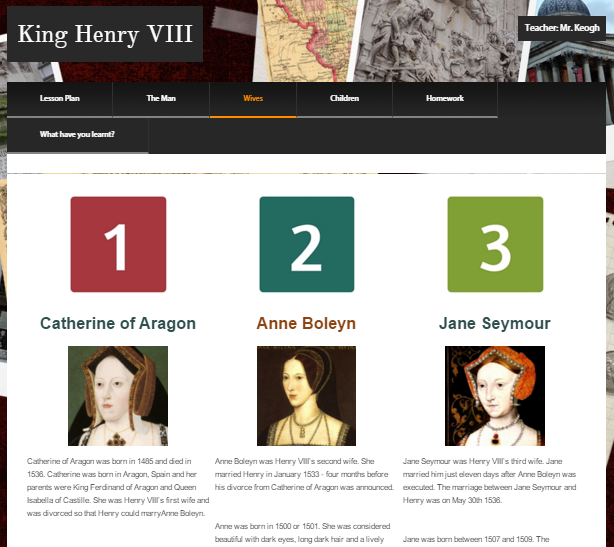Click the King Henry VIII site title
This screenshot has width=614, height=547.
point(105,34)
